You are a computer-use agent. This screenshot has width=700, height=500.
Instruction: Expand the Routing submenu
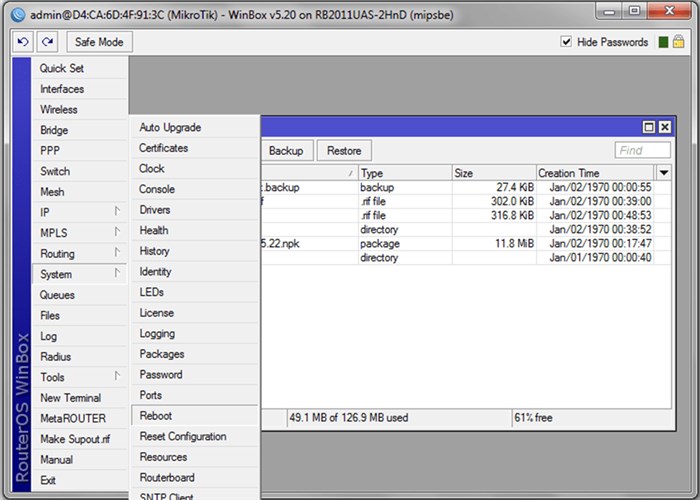point(79,253)
